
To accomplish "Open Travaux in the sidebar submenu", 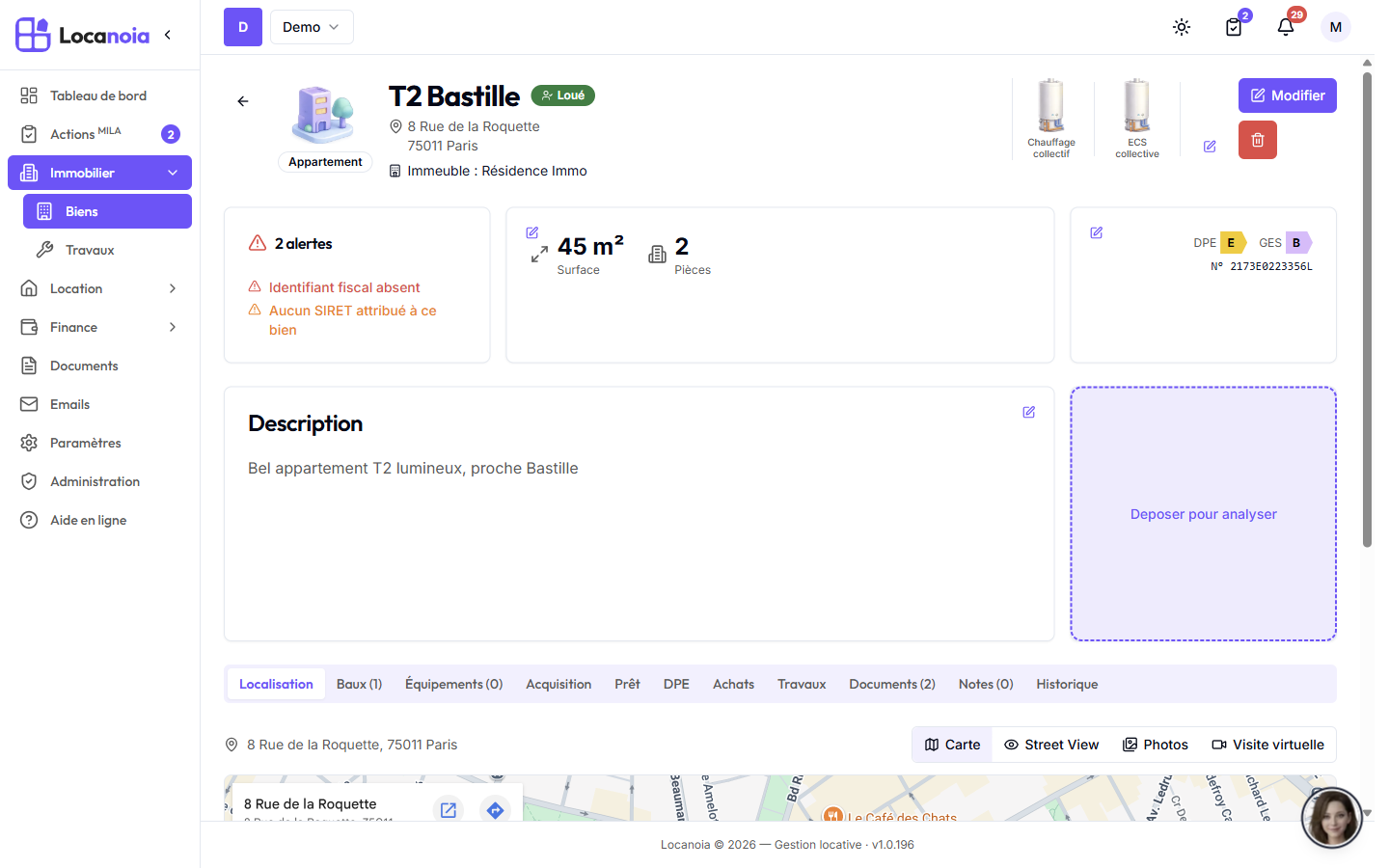I will [x=107, y=250].
